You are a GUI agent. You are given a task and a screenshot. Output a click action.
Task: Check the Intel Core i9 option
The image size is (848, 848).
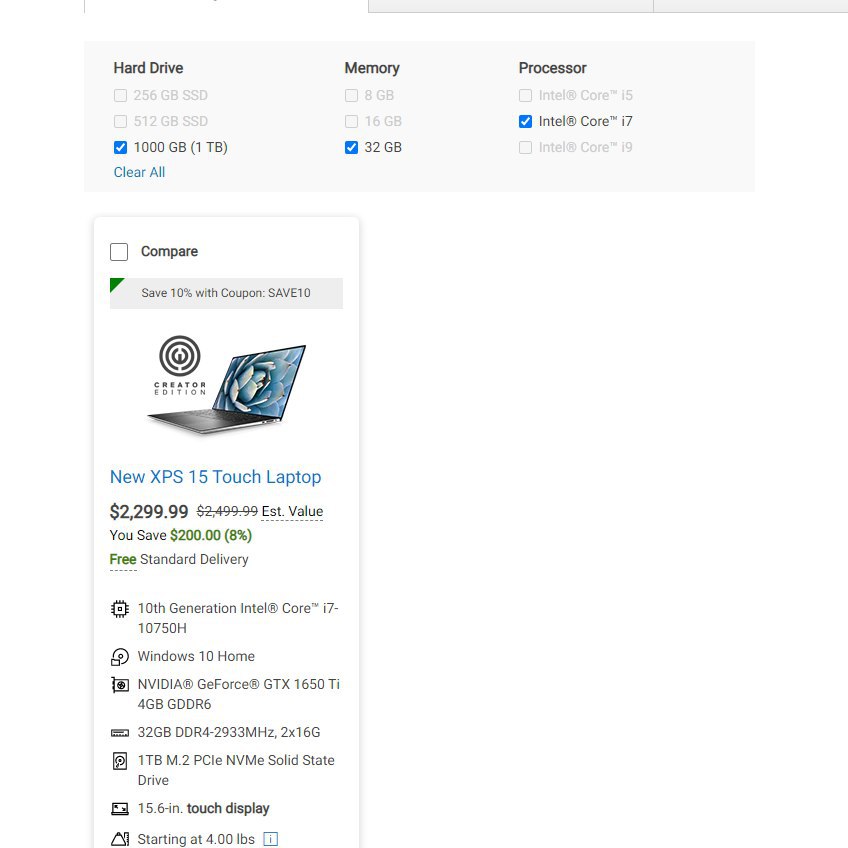click(525, 147)
